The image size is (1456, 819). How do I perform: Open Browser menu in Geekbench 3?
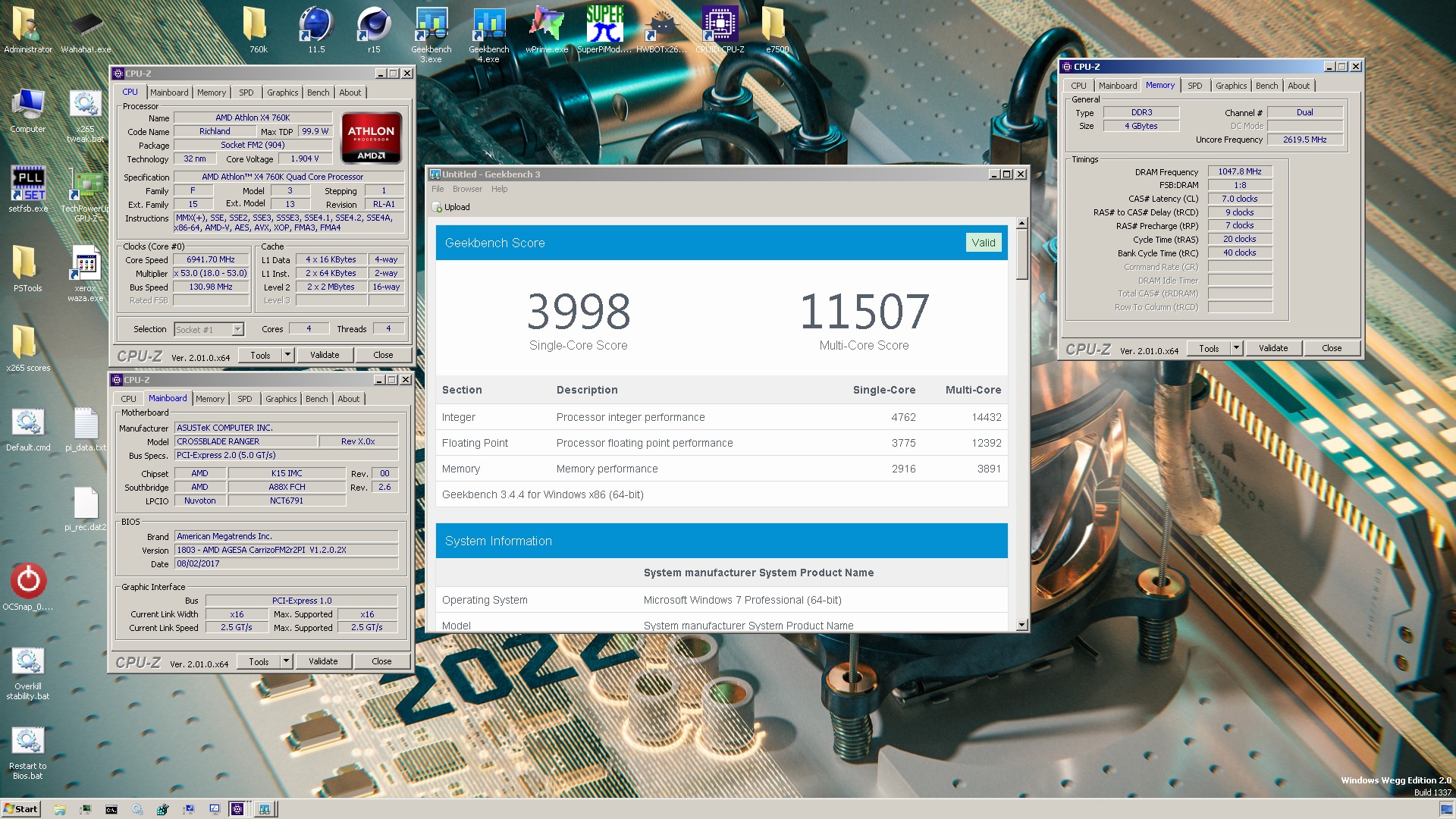467,189
